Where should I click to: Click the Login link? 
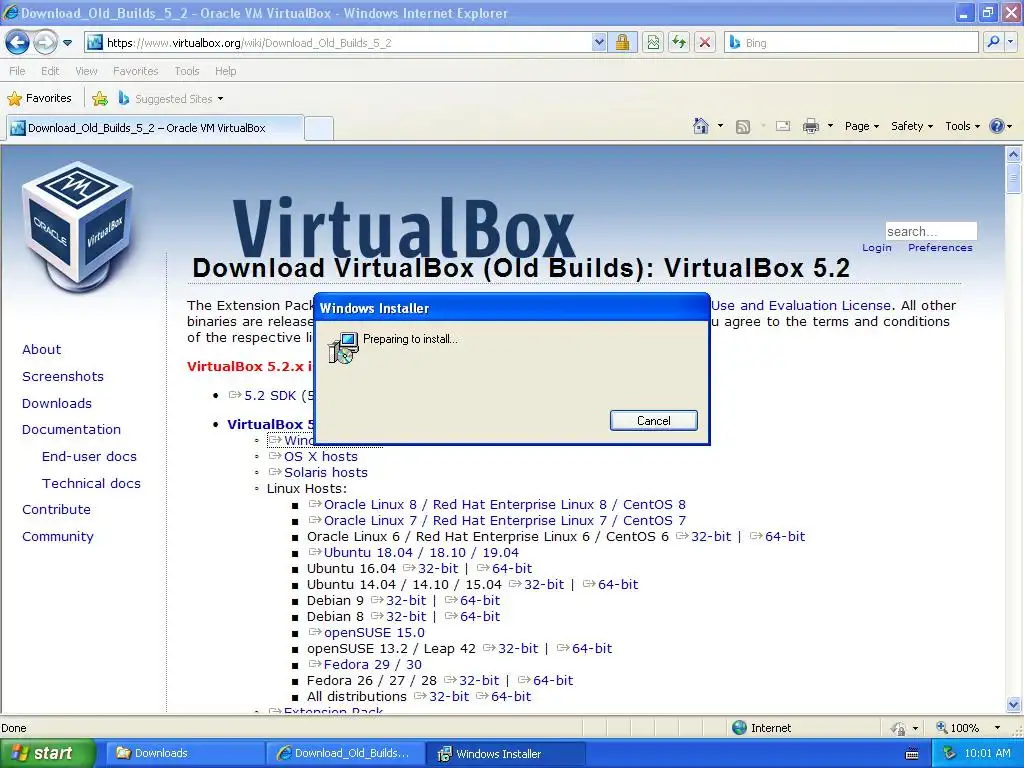[876, 248]
